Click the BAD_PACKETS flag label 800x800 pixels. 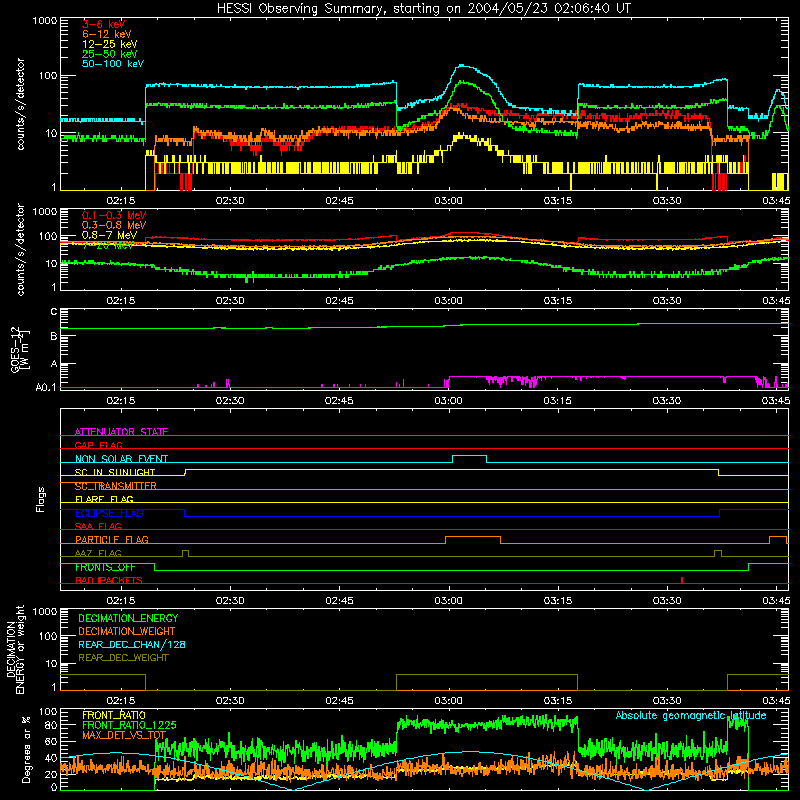coord(109,580)
